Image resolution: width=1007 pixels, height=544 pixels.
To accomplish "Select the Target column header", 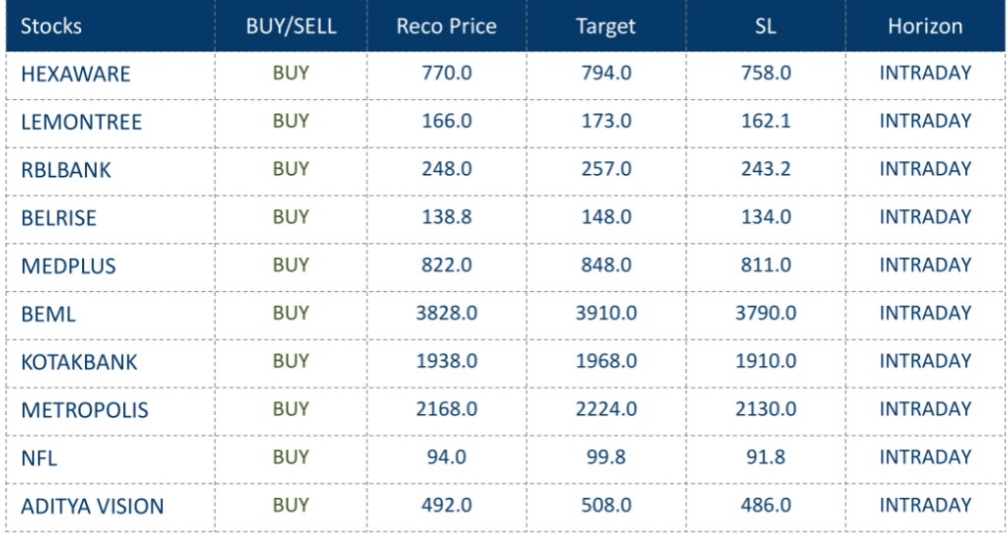I will 606,26.
